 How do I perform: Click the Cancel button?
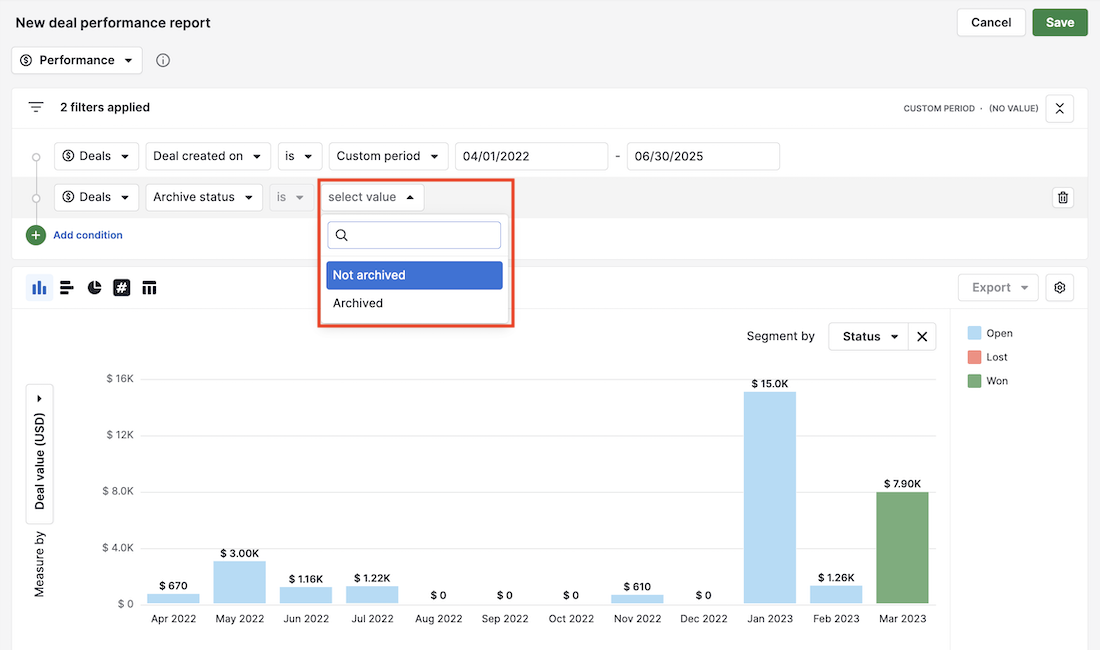coord(991,22)
